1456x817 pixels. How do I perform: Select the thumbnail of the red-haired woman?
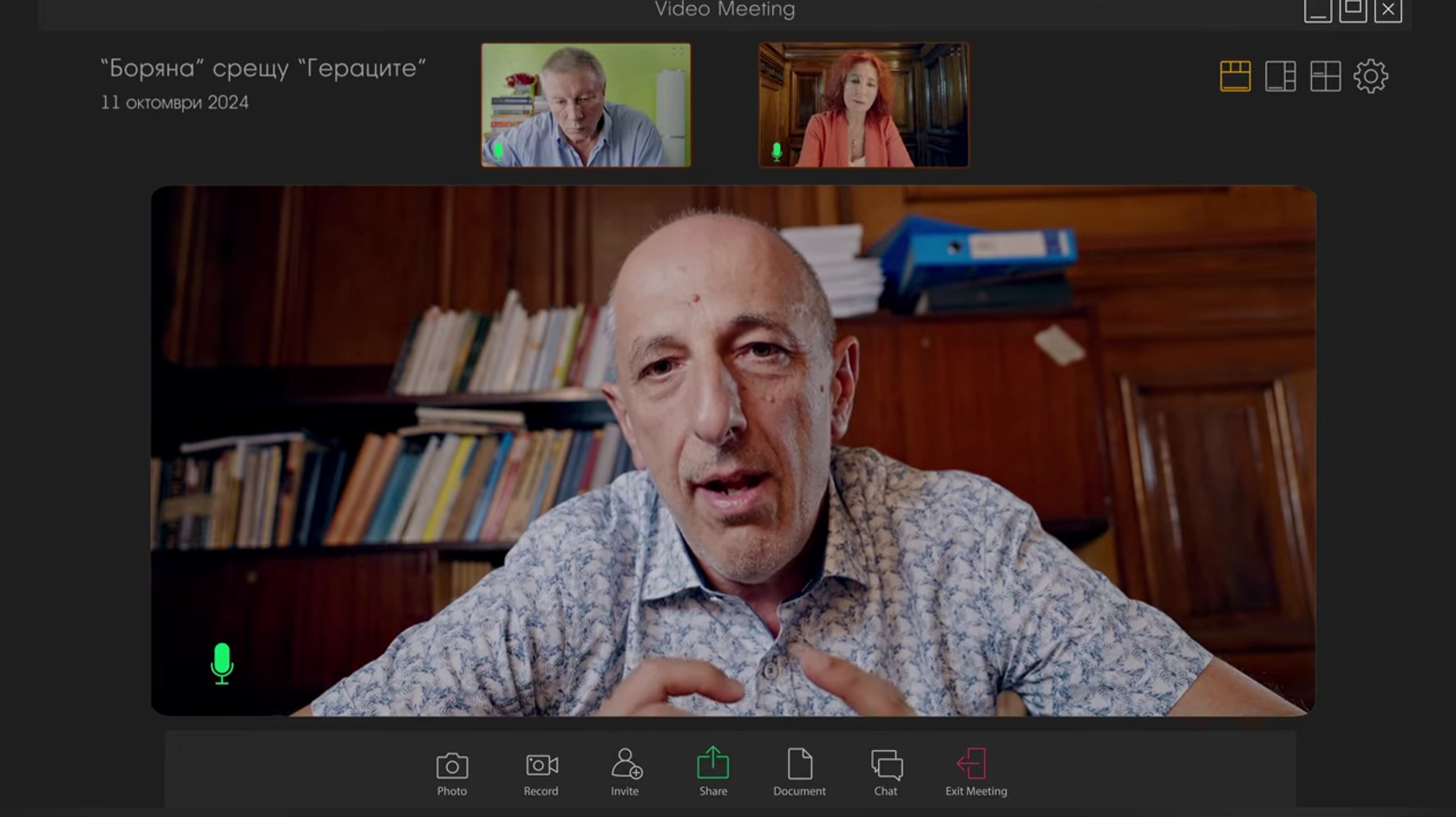[x=863, y=104]
